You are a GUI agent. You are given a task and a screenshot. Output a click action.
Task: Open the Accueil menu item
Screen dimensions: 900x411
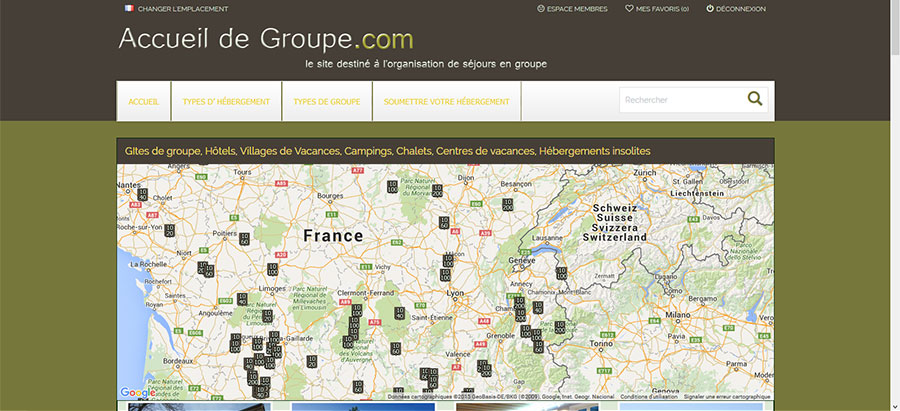[x=143, y=102]
